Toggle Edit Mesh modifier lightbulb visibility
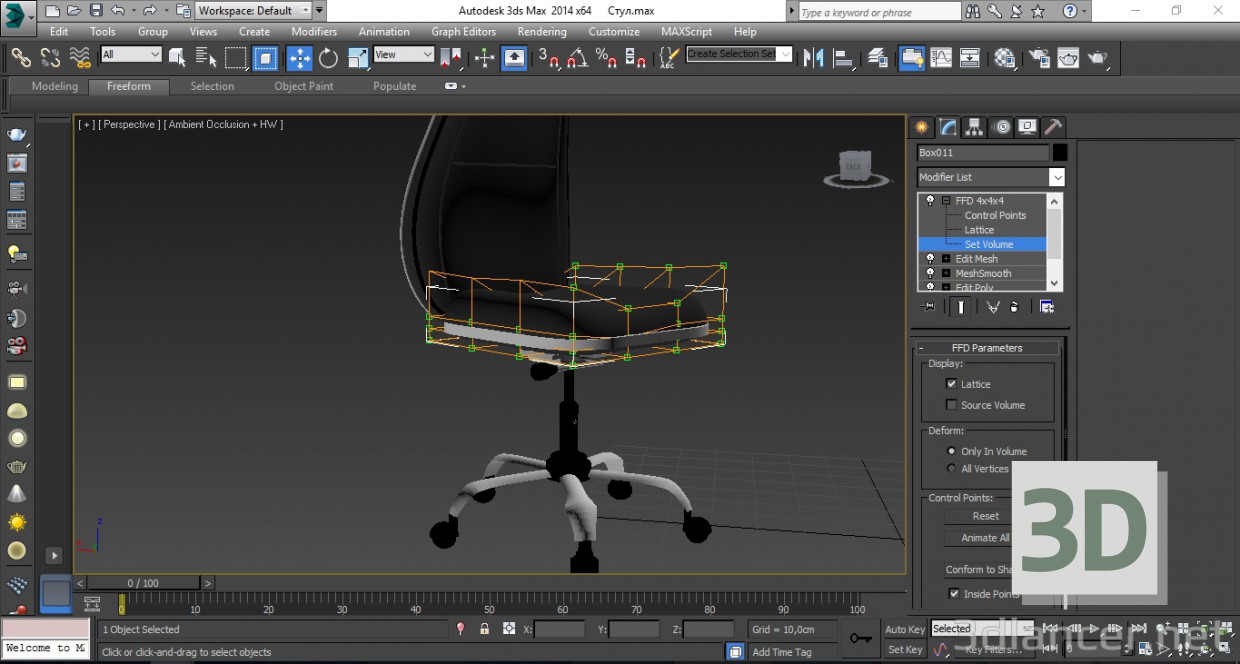The height and width of the screenshot is (664, 1240). (x=930, y=259)
